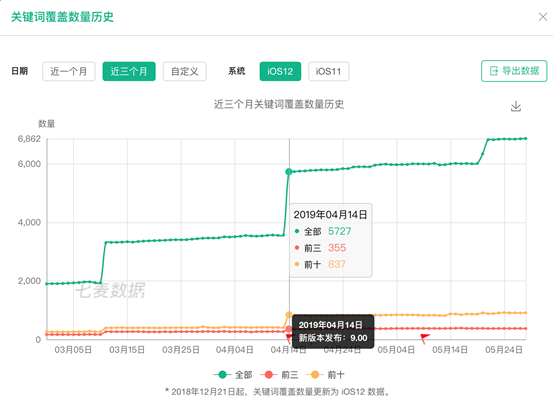
Task: Click y-axis label 2,000
Action: coord(29,281)
